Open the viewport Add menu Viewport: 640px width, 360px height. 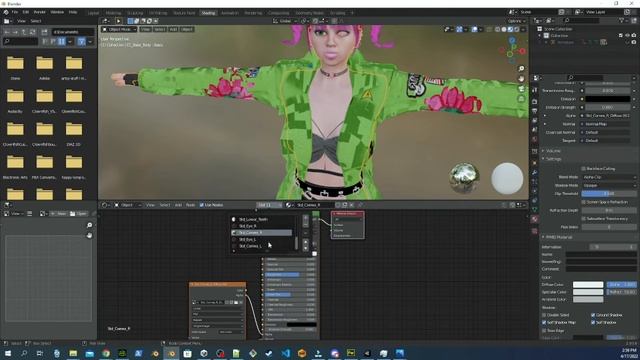click(x=173, y=29)
